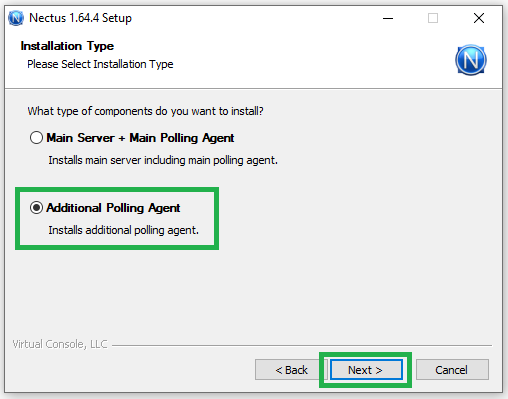Image resolution: width=508 pixels, height=399 pixels.
Task: Close the Nectus Setup window
Action: (x=479, y=18)
